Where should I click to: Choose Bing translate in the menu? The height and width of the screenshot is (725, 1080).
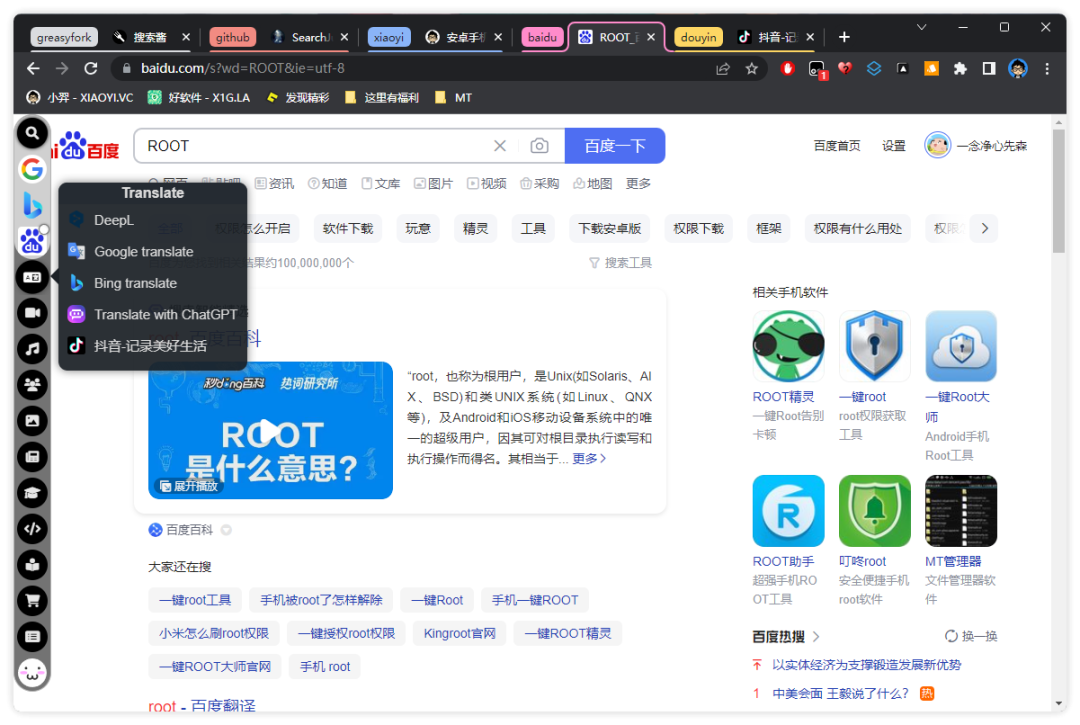pyautogui.click(x=152, y=283)
